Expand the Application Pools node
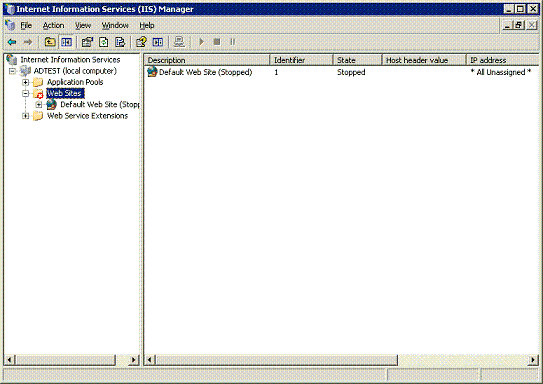Viewport: 543px width, 384px height. (26, 82)
